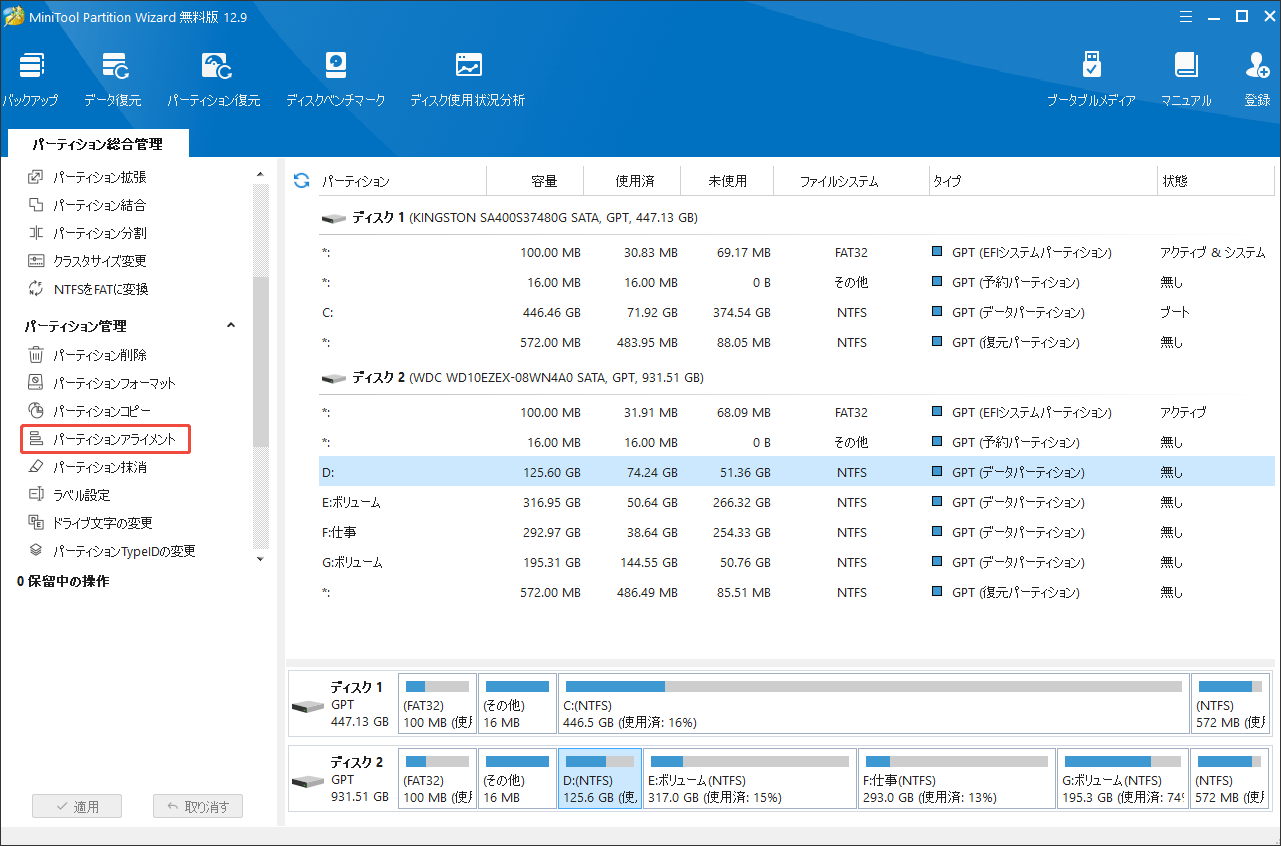Click the ディスク 1 drive icon in the disk map
Screen dimensions: 1281x846
point(306,706)
